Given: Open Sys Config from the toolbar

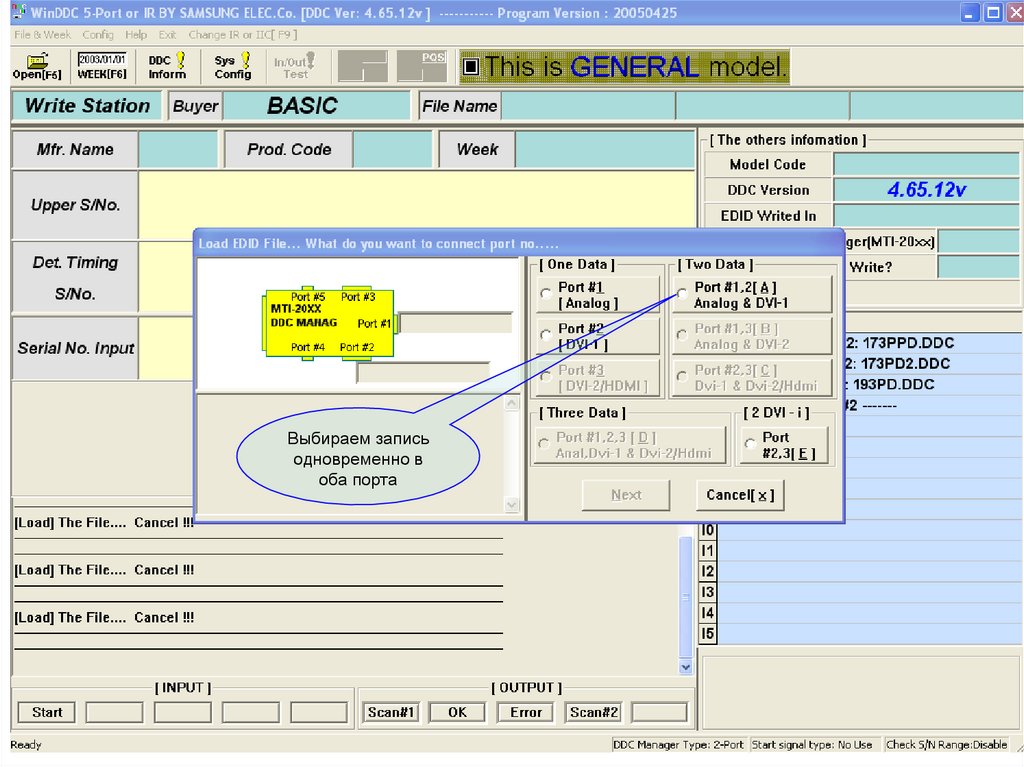Looking at the screenshot, I should click(x=232, y=66).
